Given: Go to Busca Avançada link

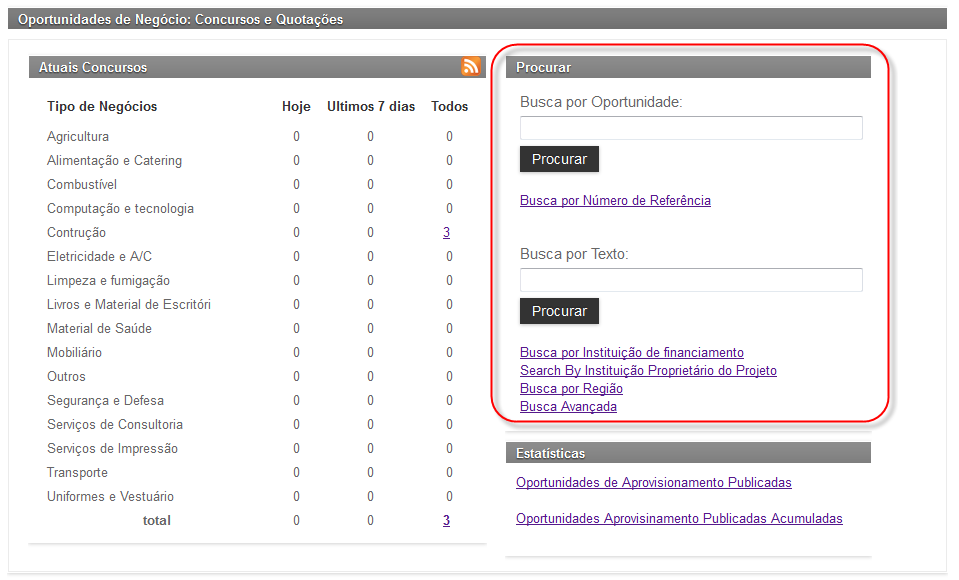Looking at the screenshot, I should point(568,407).
